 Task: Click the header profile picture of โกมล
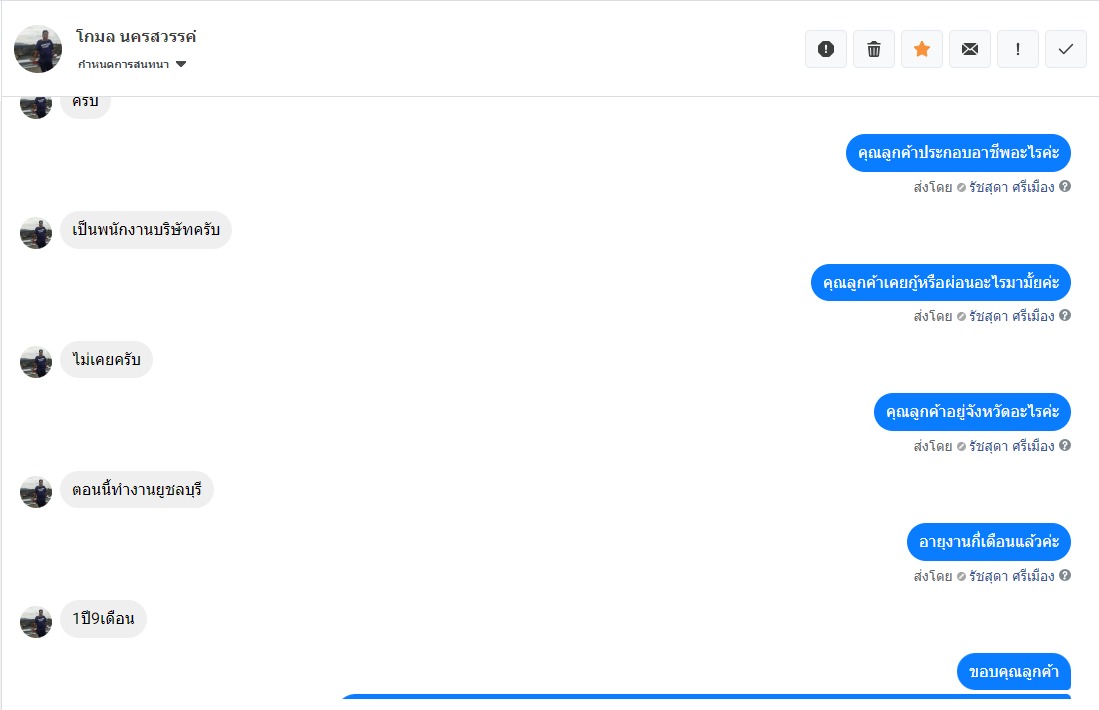point(38,49)
